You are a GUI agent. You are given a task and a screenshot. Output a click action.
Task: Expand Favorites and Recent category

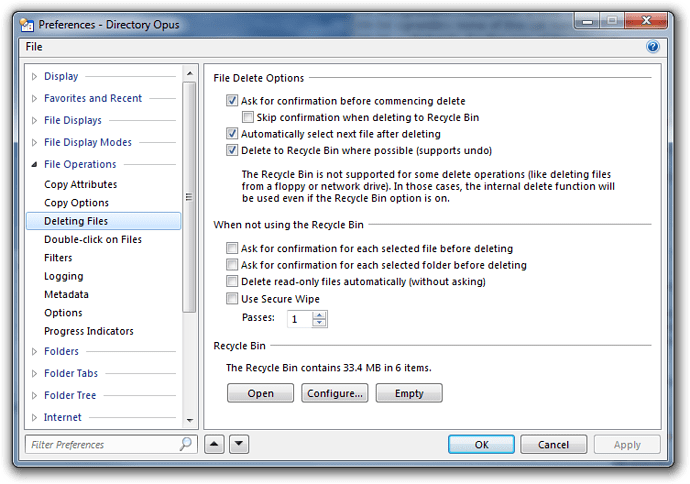pyautogui.click(x=34, y=99)
